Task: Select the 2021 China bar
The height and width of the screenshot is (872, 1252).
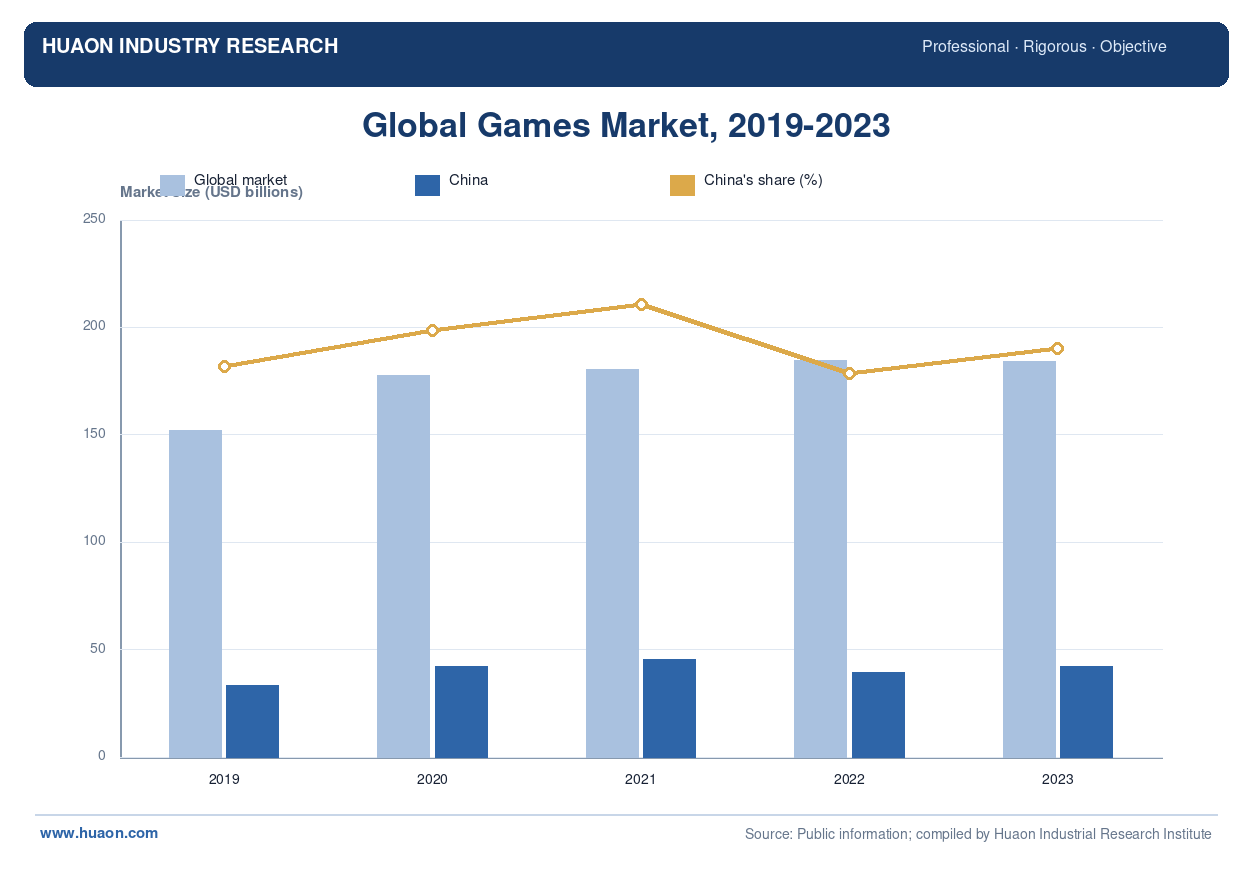Action: click(x=669, y=708)
